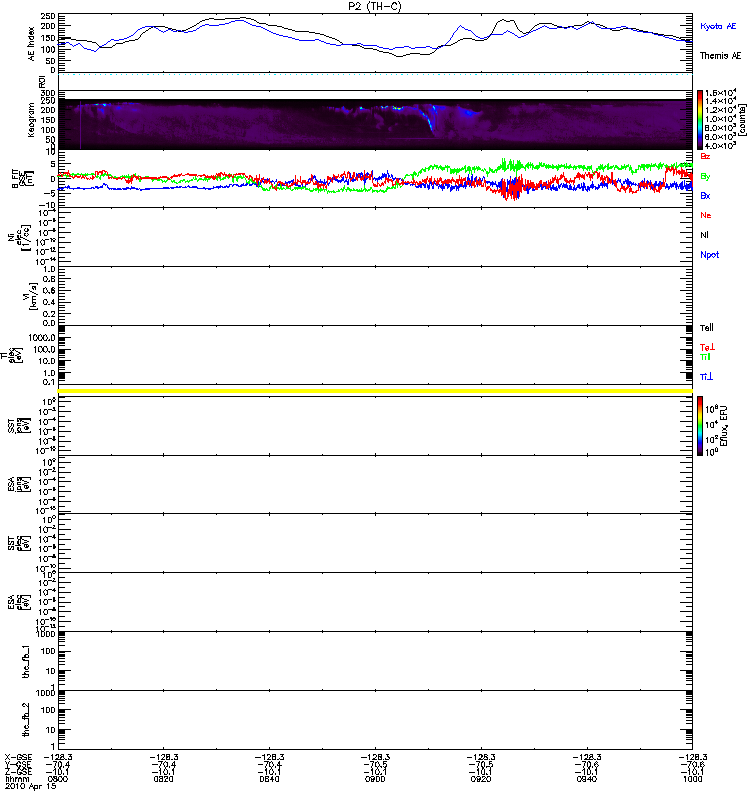
Task: Select the "2010 Apr 15" date label
Action: click(x=31, y=786)
